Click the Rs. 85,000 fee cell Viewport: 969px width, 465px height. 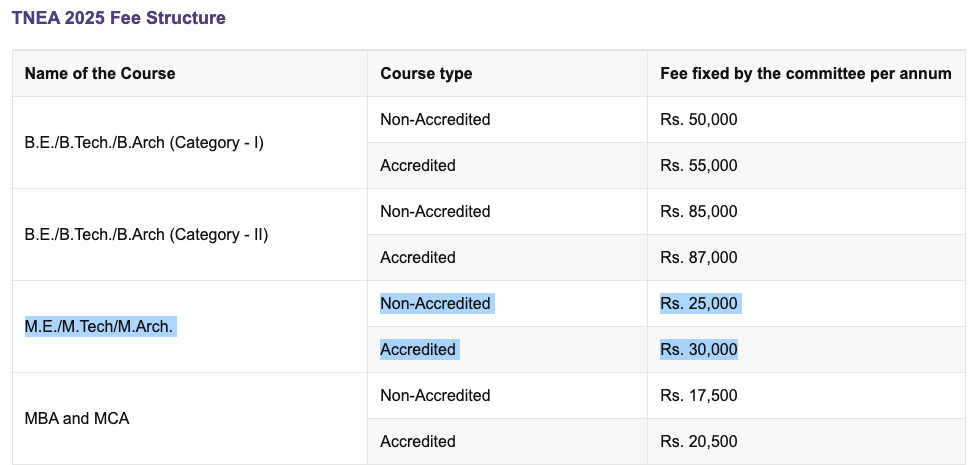tap(698, 211)
